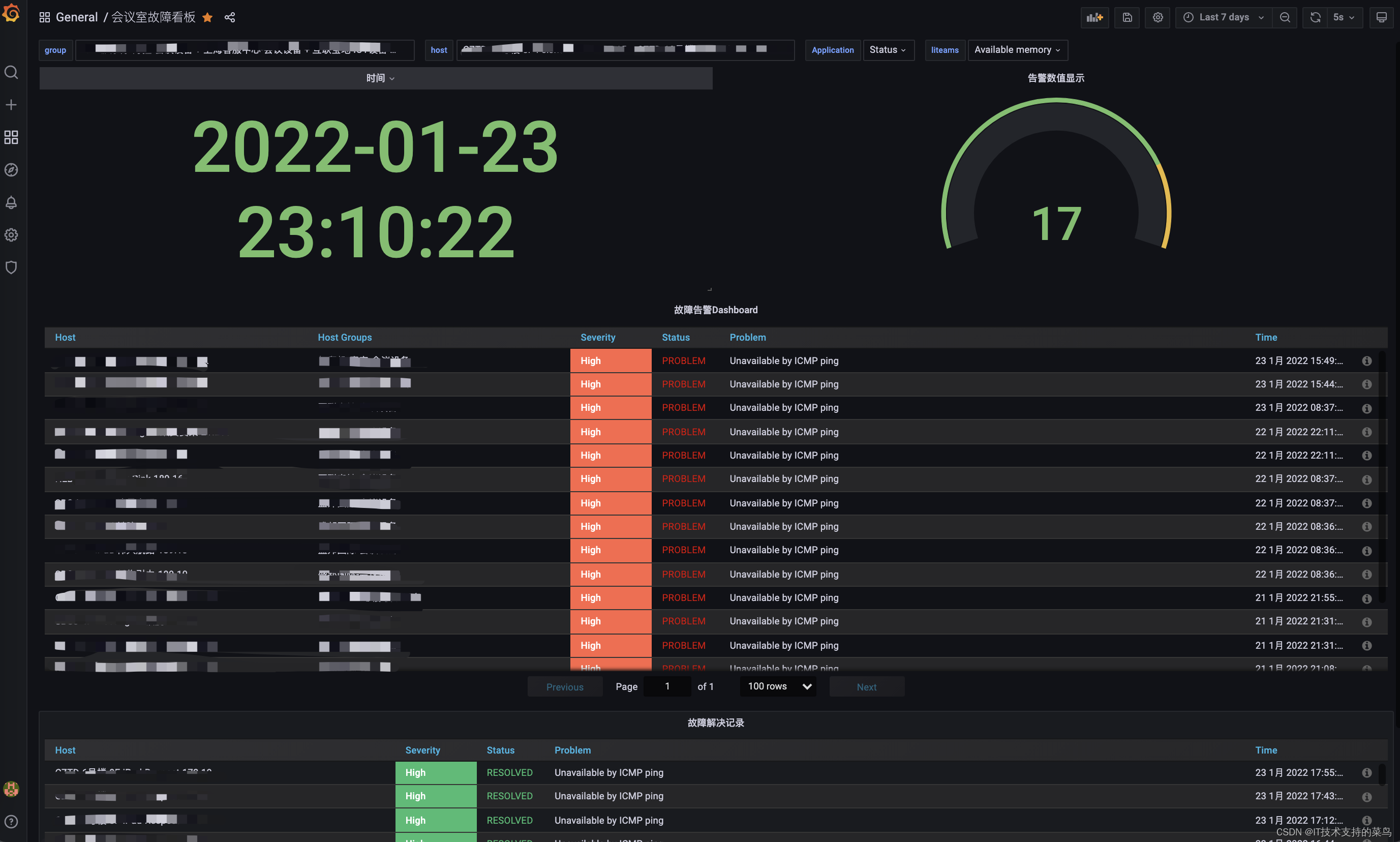Open info icon for 21 1月 2022 21:55 row
The width and height of the screenshot is (1400, 842).
tap(1366, 598)
